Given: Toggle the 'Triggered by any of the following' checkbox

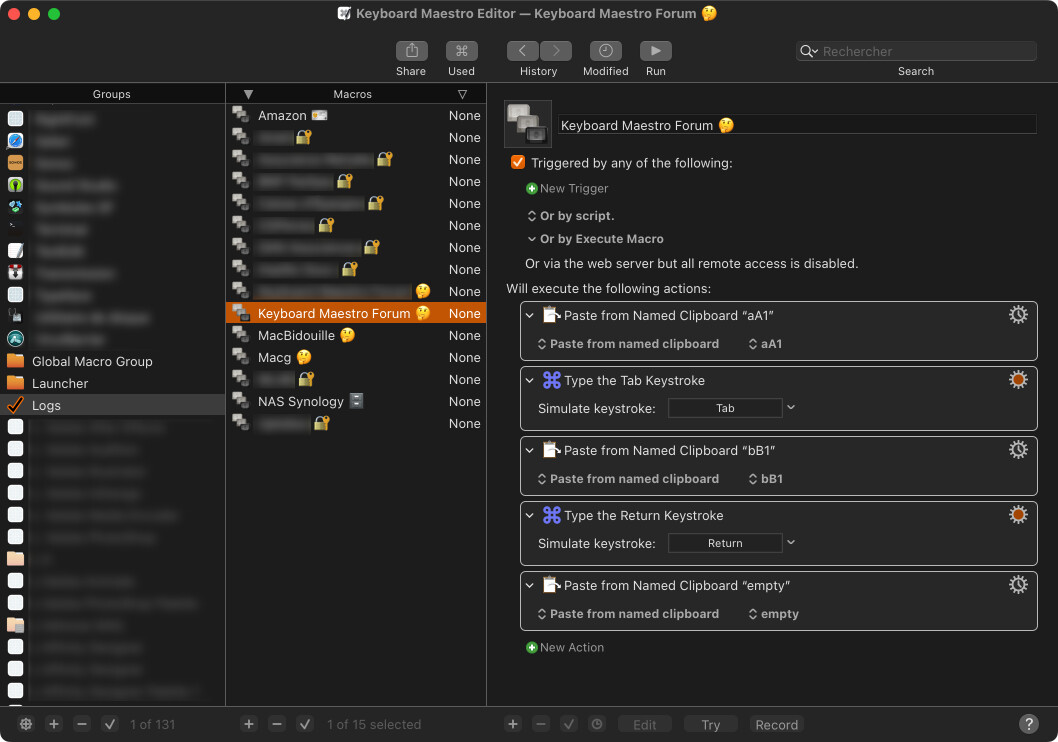Looking at the screenshot, I should (518, 163).
